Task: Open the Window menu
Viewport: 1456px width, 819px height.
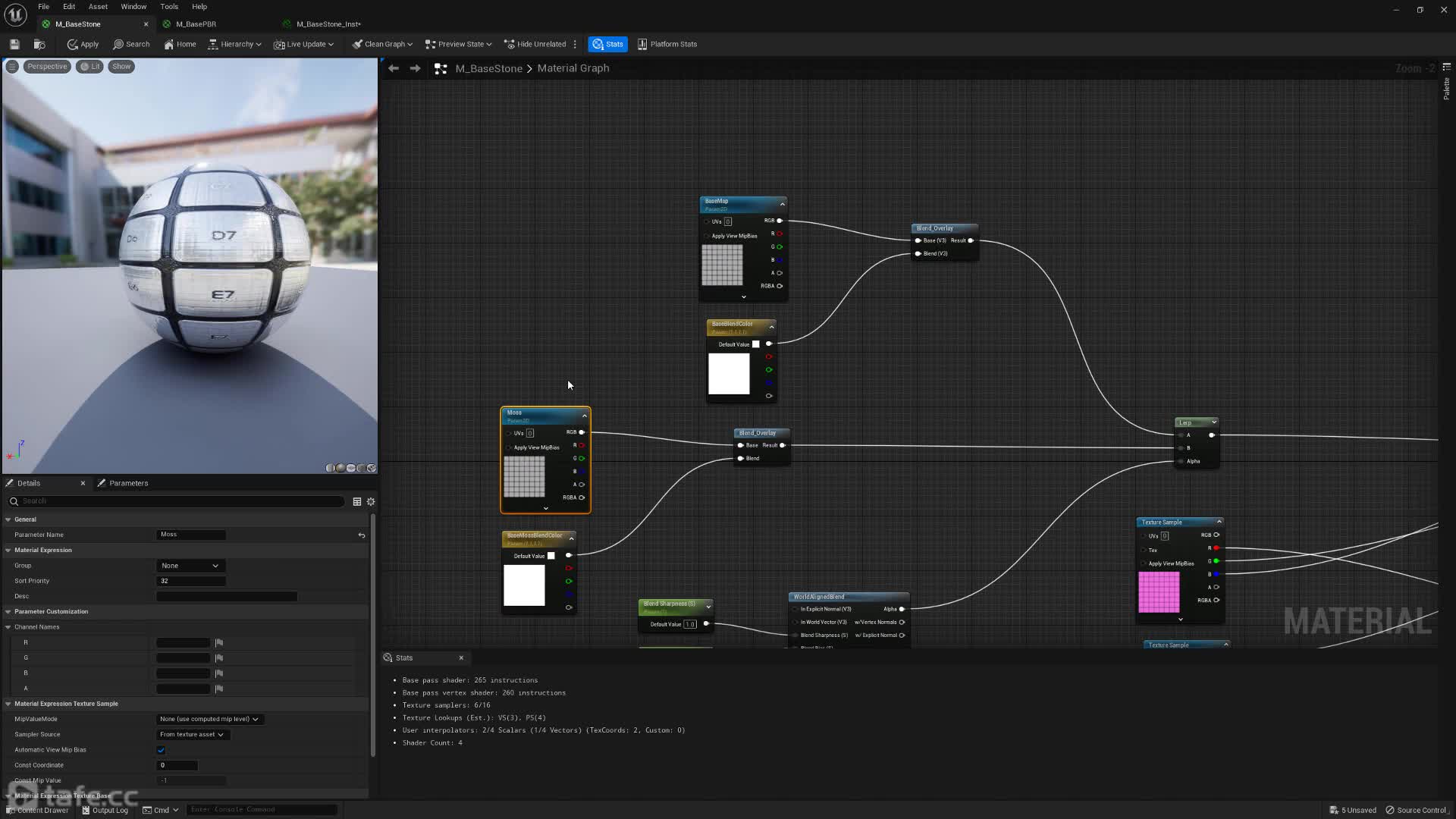Action: pyautogui.click(x=133, y=7)
